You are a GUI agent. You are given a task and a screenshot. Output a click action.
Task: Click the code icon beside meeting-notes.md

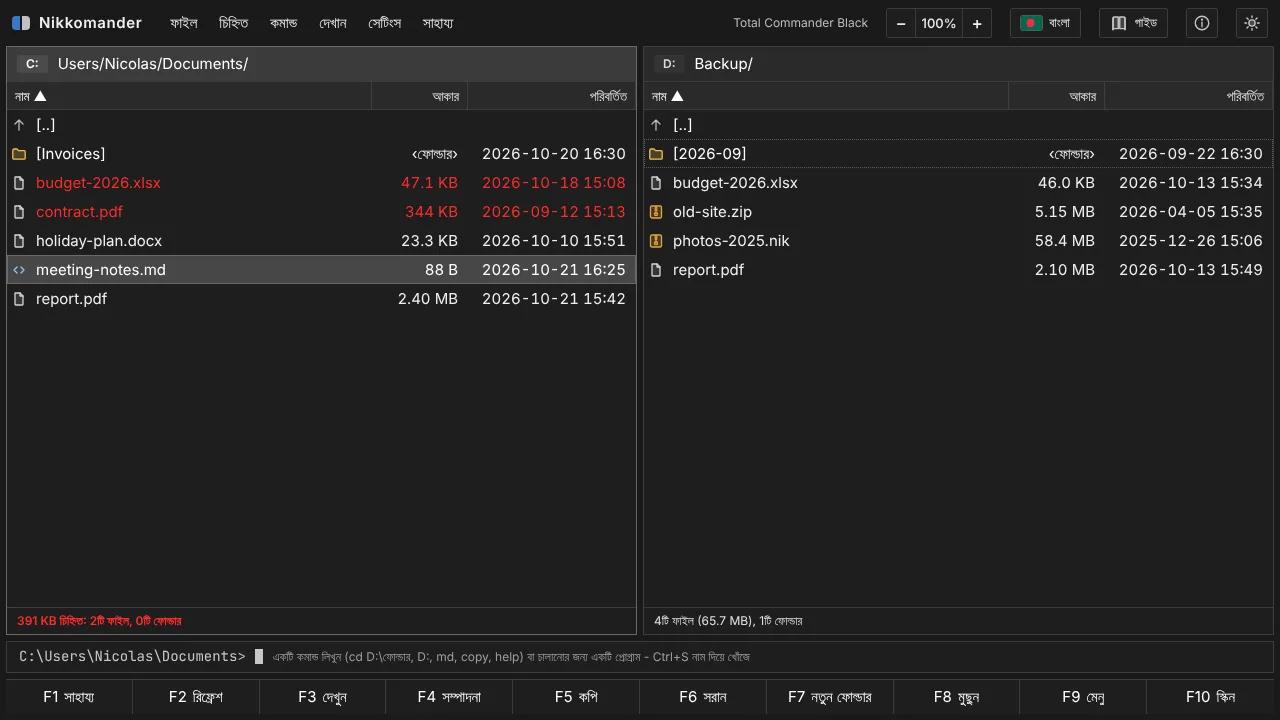[x=19, y=270]
